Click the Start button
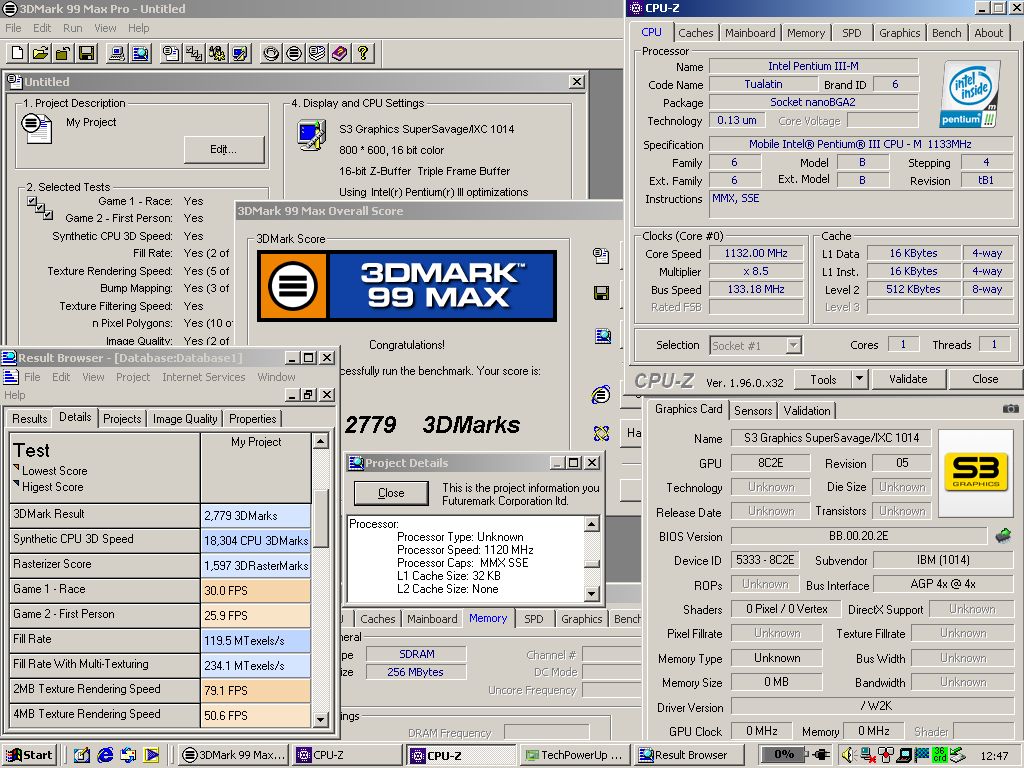Screen dimensions: 1024x768 click(x=29, y=755)
